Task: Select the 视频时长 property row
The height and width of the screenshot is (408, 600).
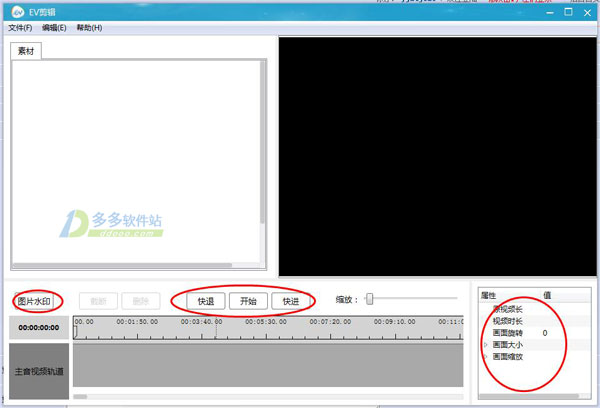Action: pyautogui.click(x=535, y=321)
